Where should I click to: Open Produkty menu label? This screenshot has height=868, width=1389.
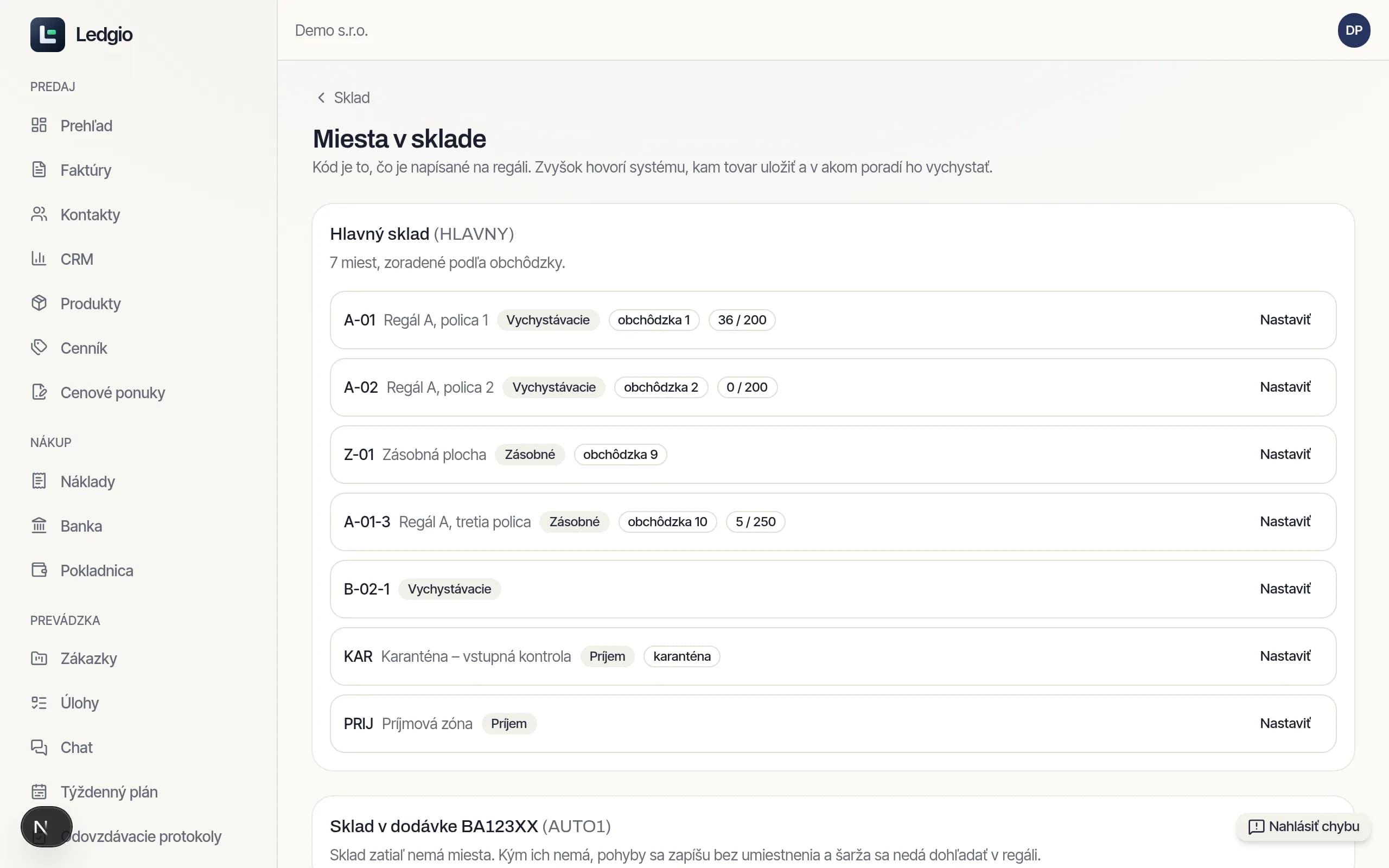pyautogui.click(x=91, y=303)
